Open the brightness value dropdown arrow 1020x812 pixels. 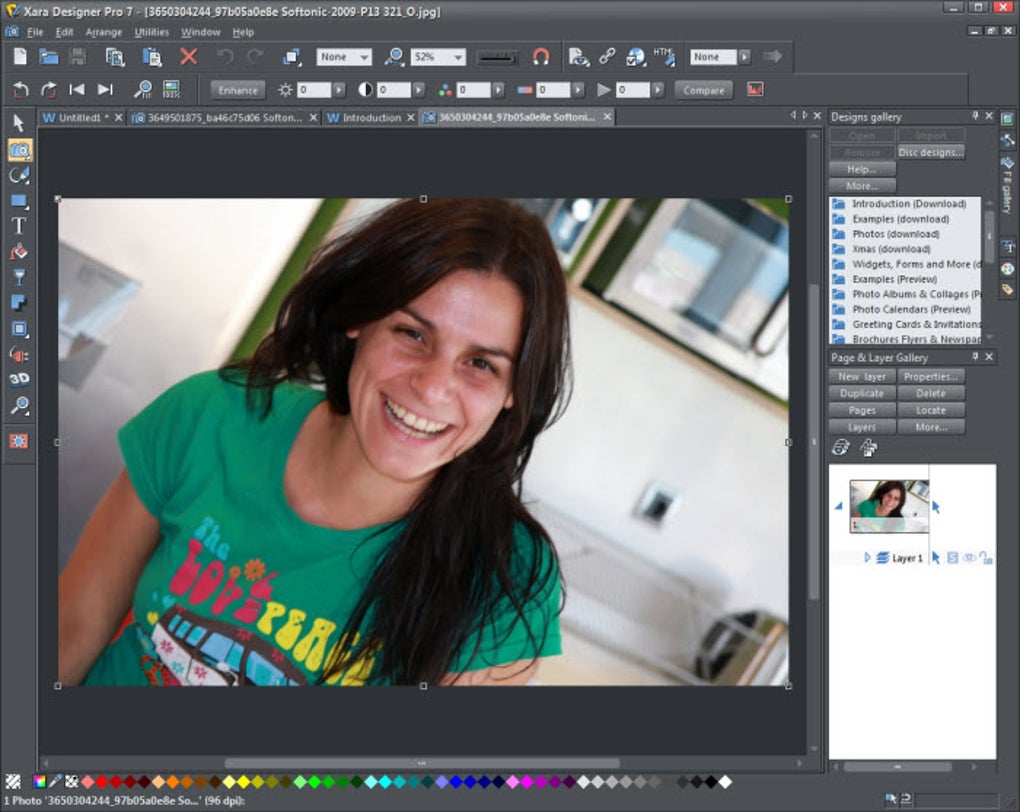[x=339, y=90]
